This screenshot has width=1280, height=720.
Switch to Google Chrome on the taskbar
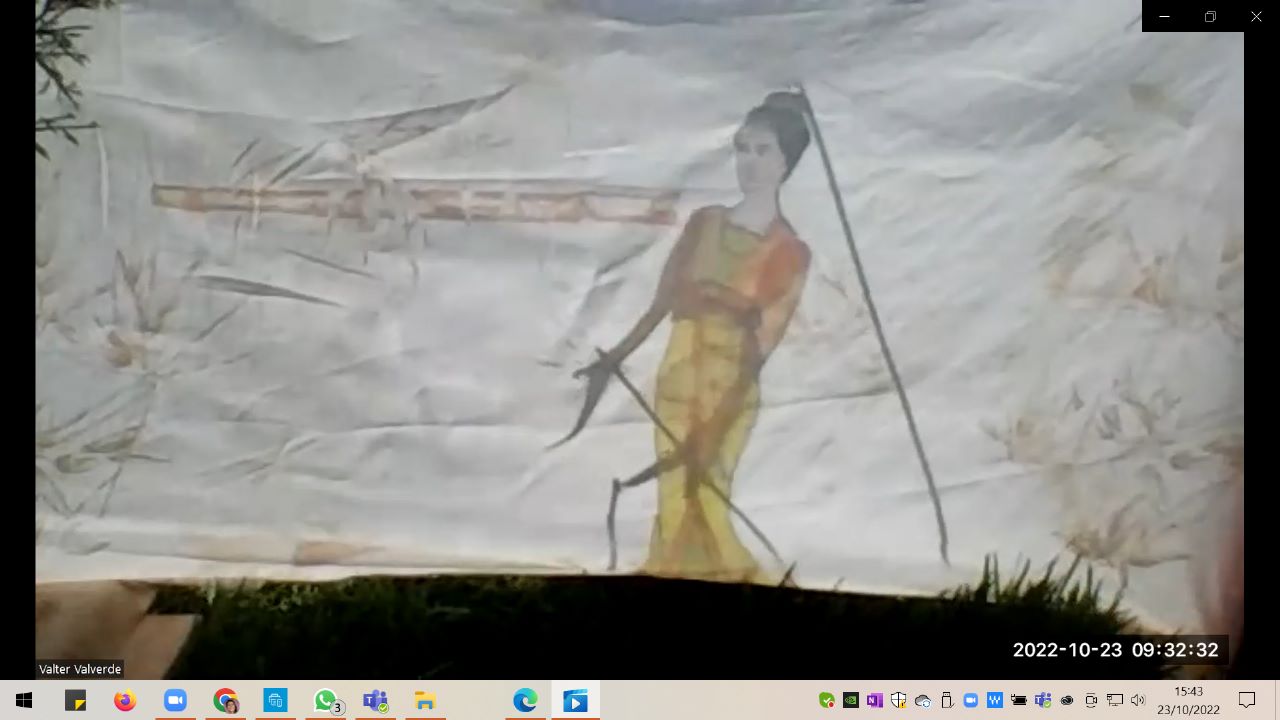click(226, 700)
